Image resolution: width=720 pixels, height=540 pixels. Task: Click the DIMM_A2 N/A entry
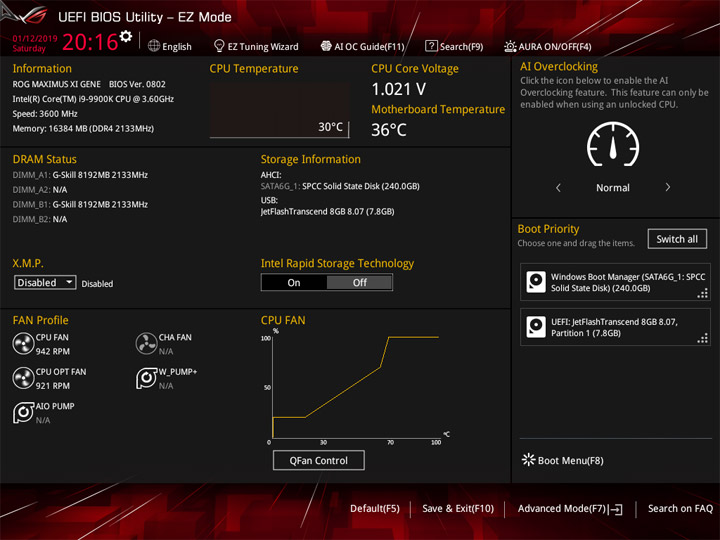[40, 190]
